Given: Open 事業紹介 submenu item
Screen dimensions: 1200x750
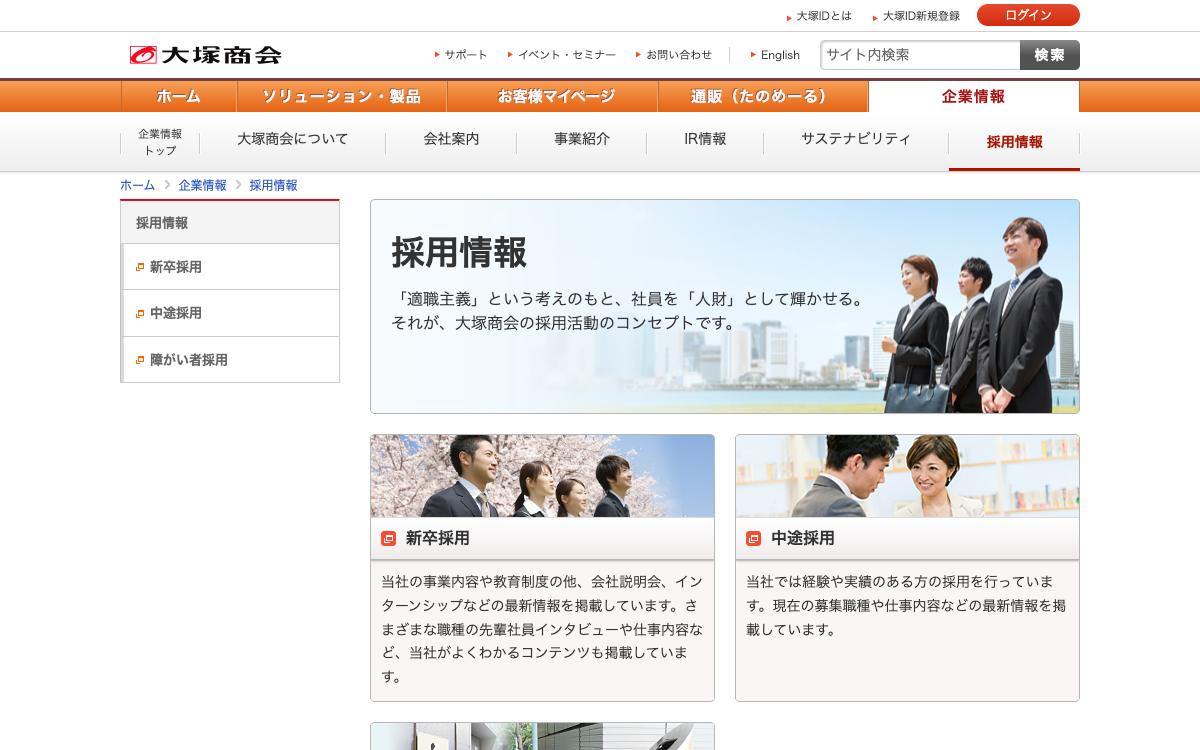Looking at the screenshot, I should point(582,140).
